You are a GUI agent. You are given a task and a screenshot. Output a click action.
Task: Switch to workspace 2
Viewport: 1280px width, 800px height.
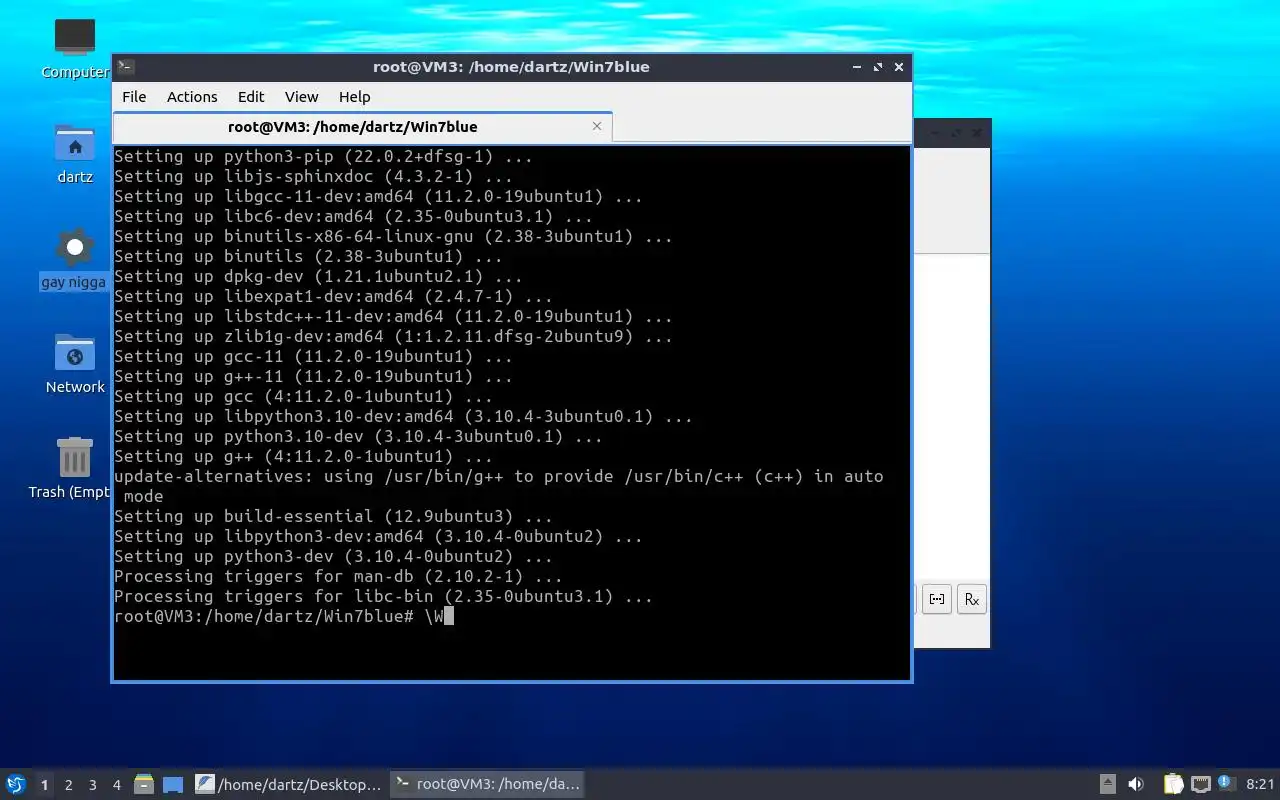[68, 785]
